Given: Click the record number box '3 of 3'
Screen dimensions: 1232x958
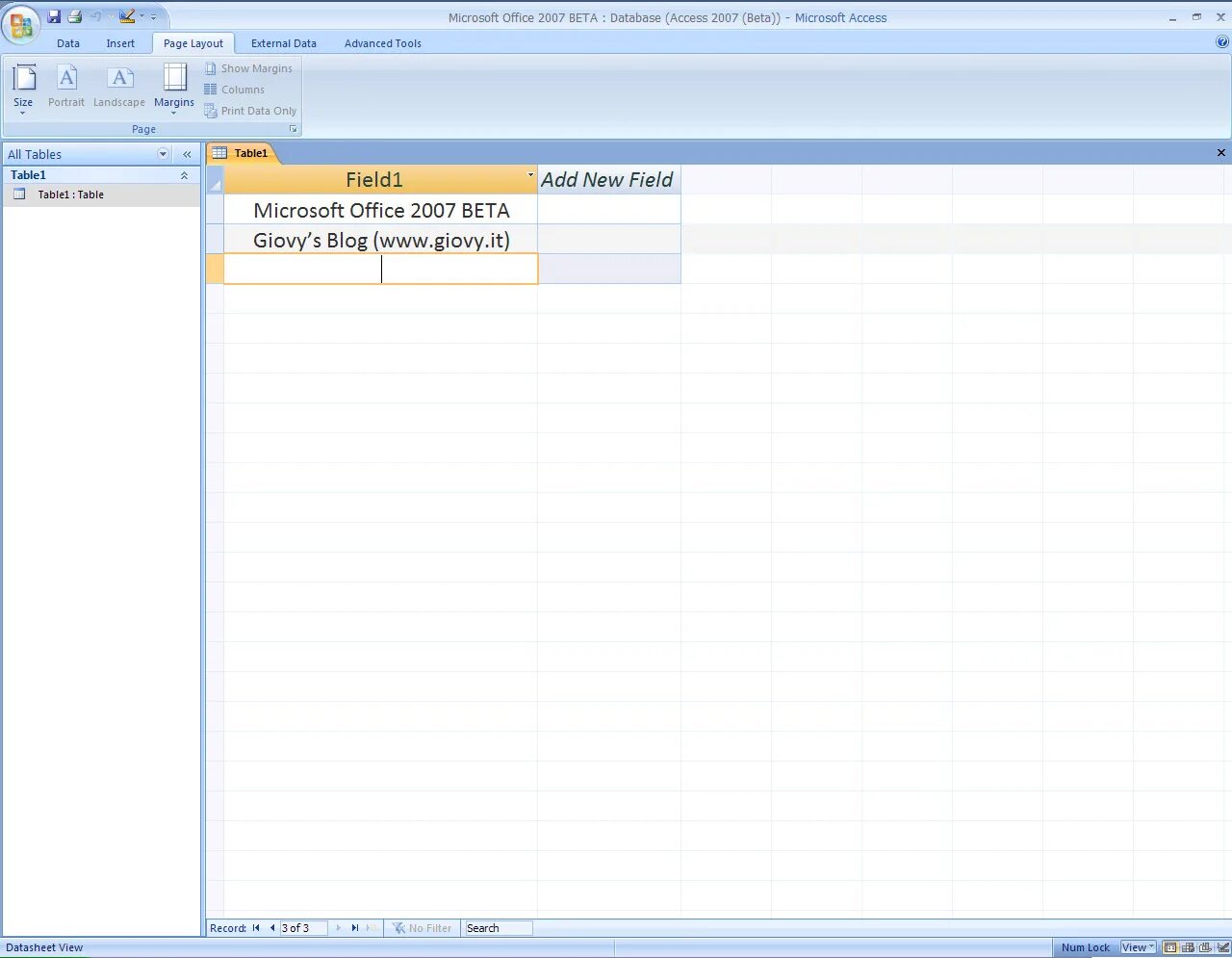Looking at the screenshot, I should 303,928.
